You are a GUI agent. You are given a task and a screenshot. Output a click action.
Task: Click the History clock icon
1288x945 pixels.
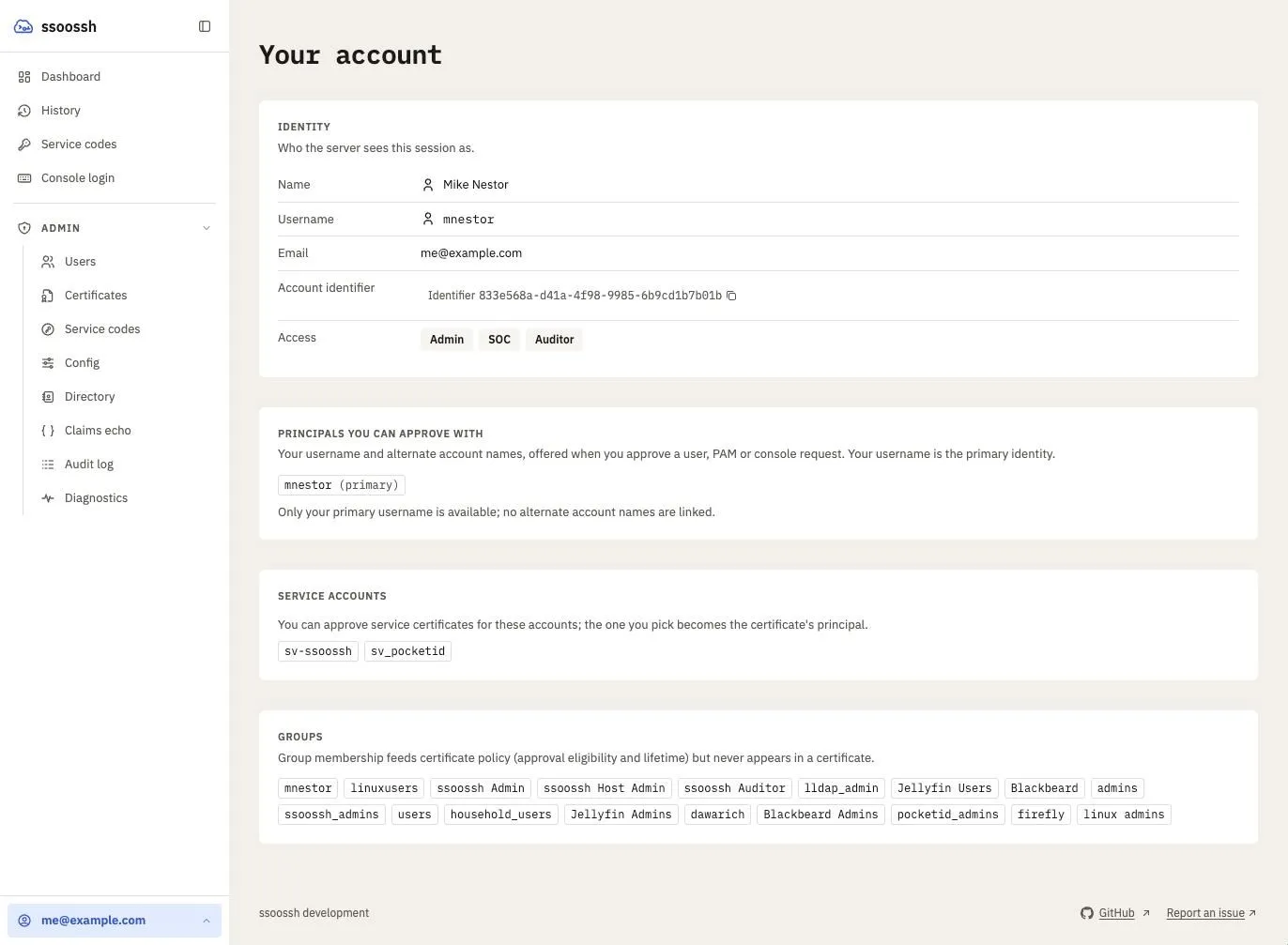click(x=24, y=111)
